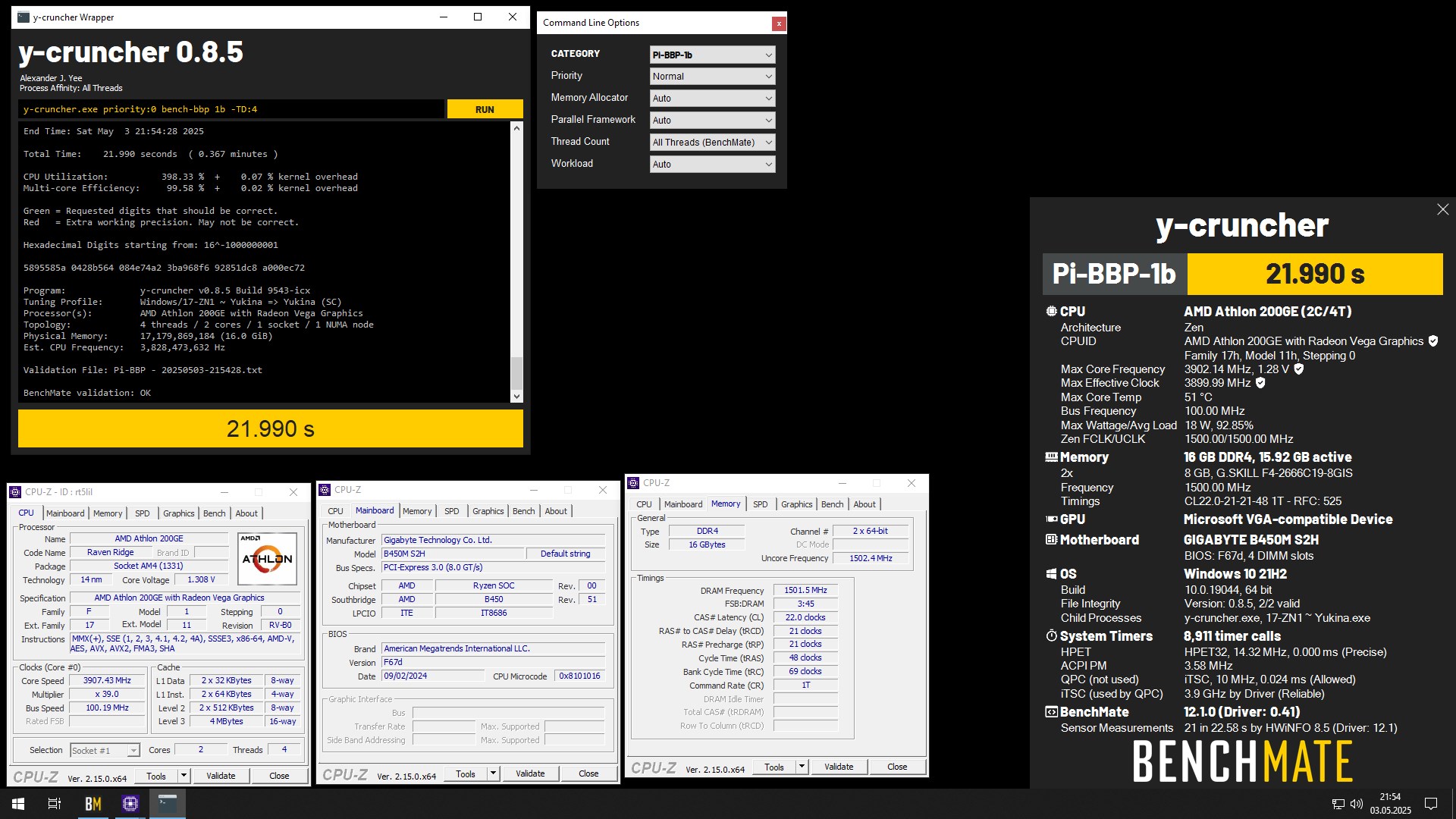Viewport: 1456px width, 819px height.
Task: Click the Mainboard CPU-Z window title icon
Action: [325, 490]
